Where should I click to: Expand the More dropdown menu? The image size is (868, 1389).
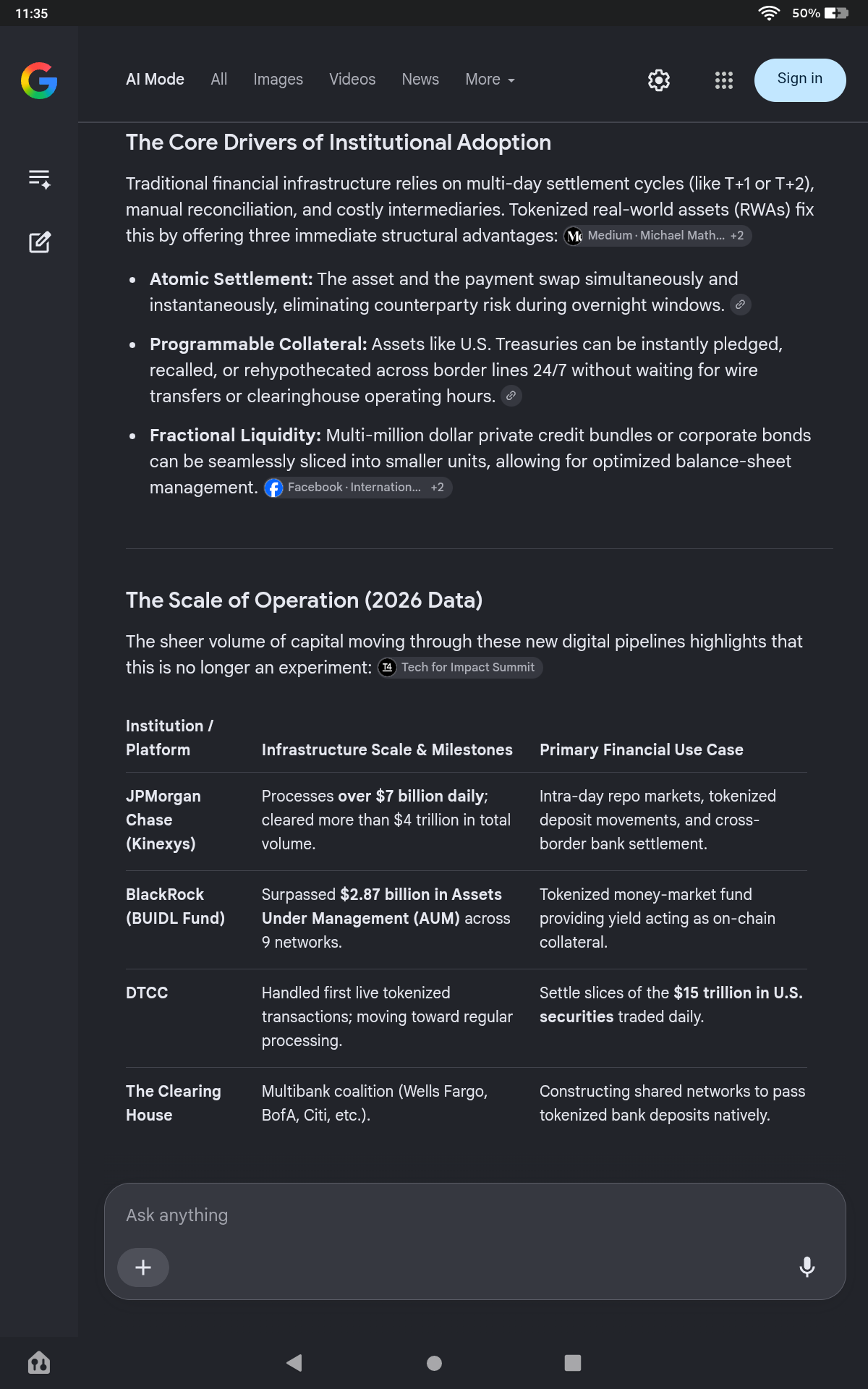coord(490,80)
